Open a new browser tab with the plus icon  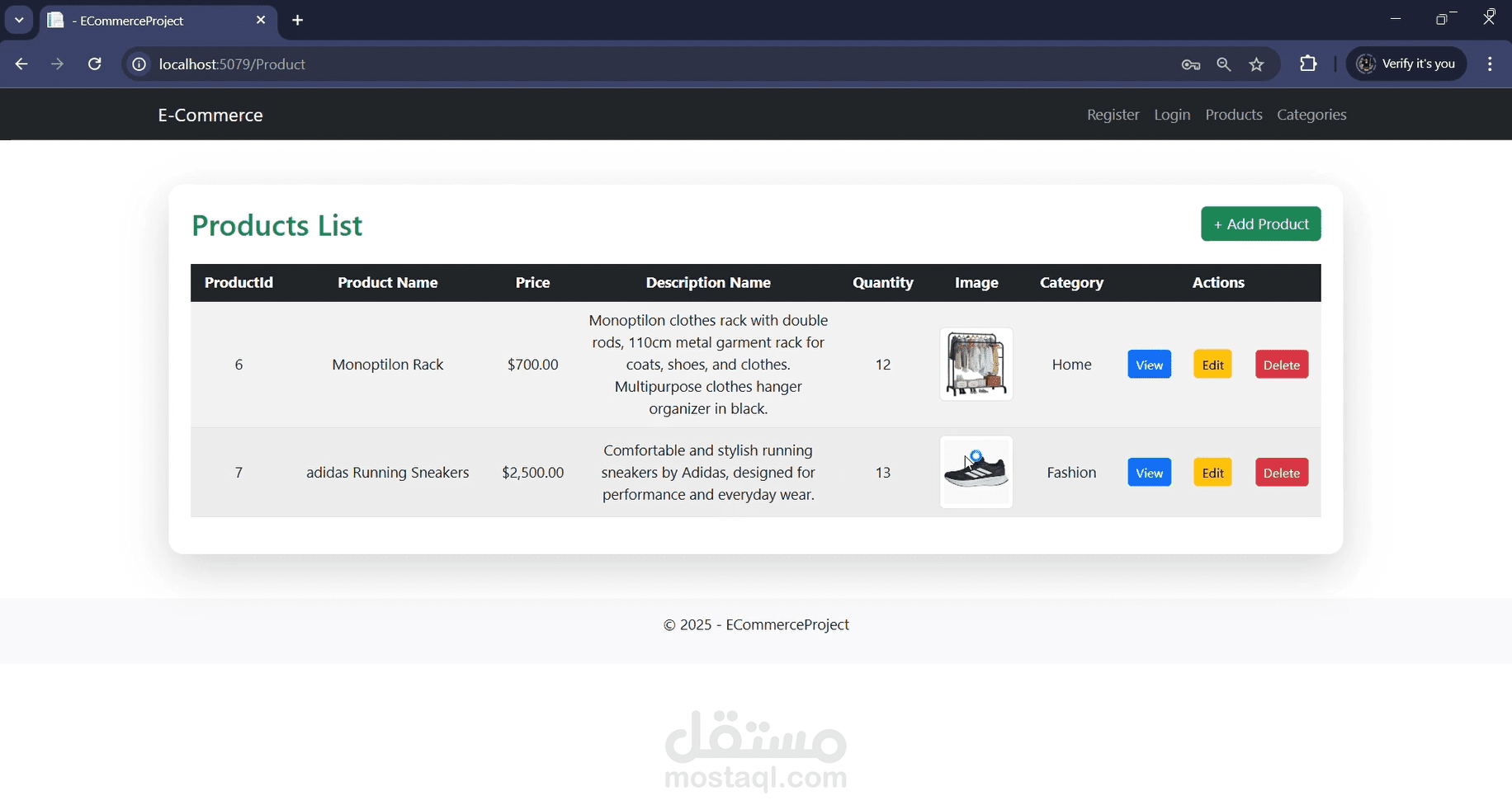click(x=297, y=21)
